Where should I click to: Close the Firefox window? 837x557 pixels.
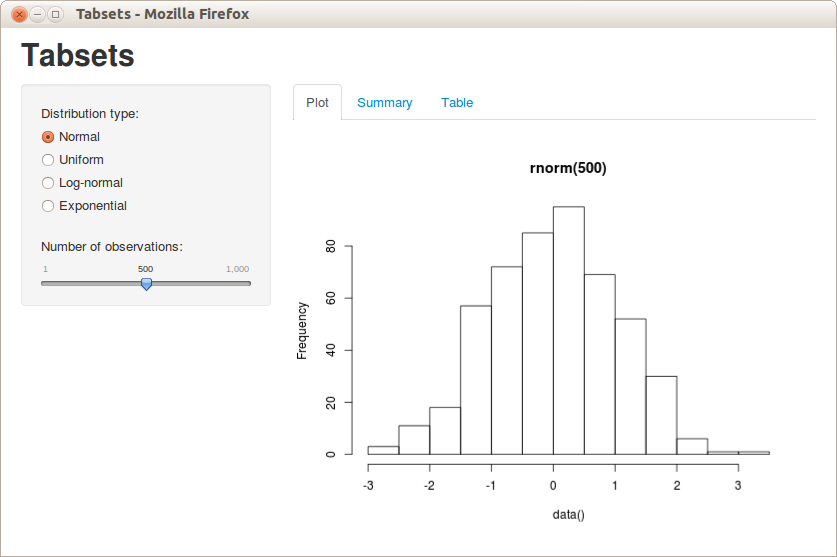pos(18,14)
